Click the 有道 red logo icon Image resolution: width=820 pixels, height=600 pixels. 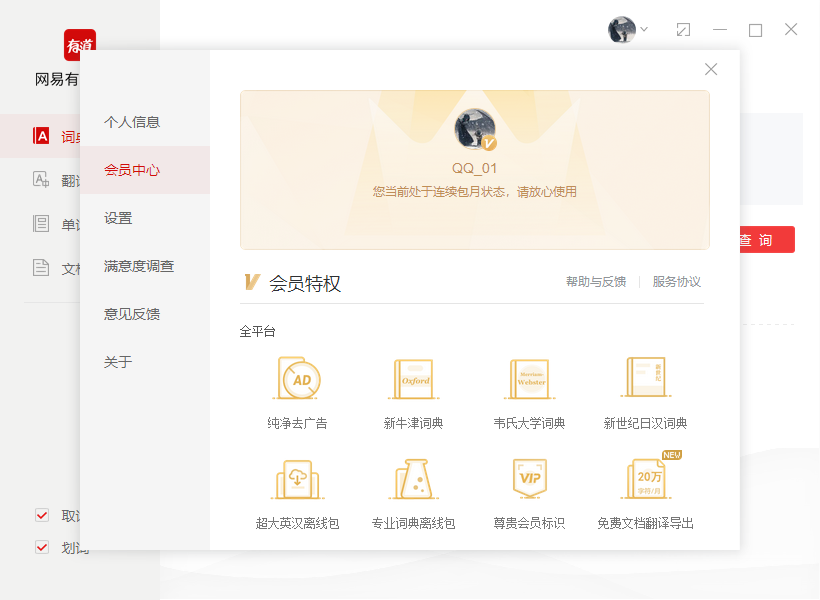coord(80,44)
